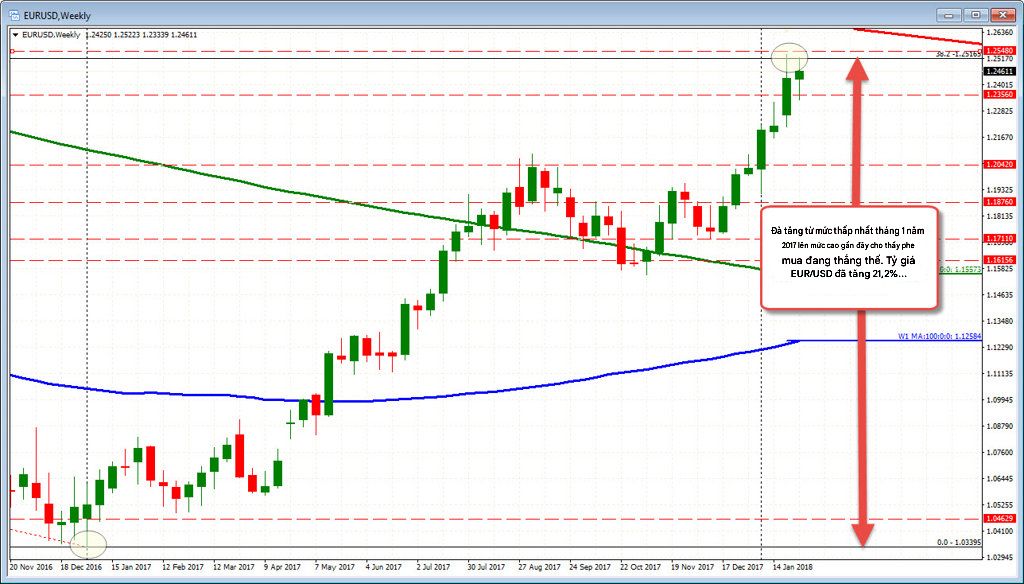Viewport: 1024px width, 584px height.
Task: Minimize the EURUSD Weekly chart window
Action: coord(949,14)
